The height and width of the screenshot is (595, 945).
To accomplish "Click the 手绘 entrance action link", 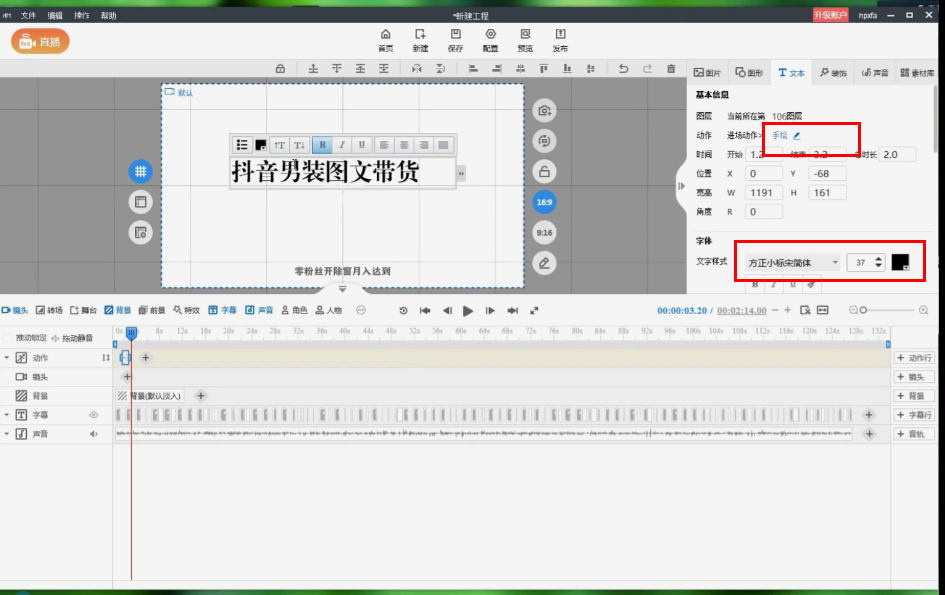I will pyautogui.click(x=780, y=135).
